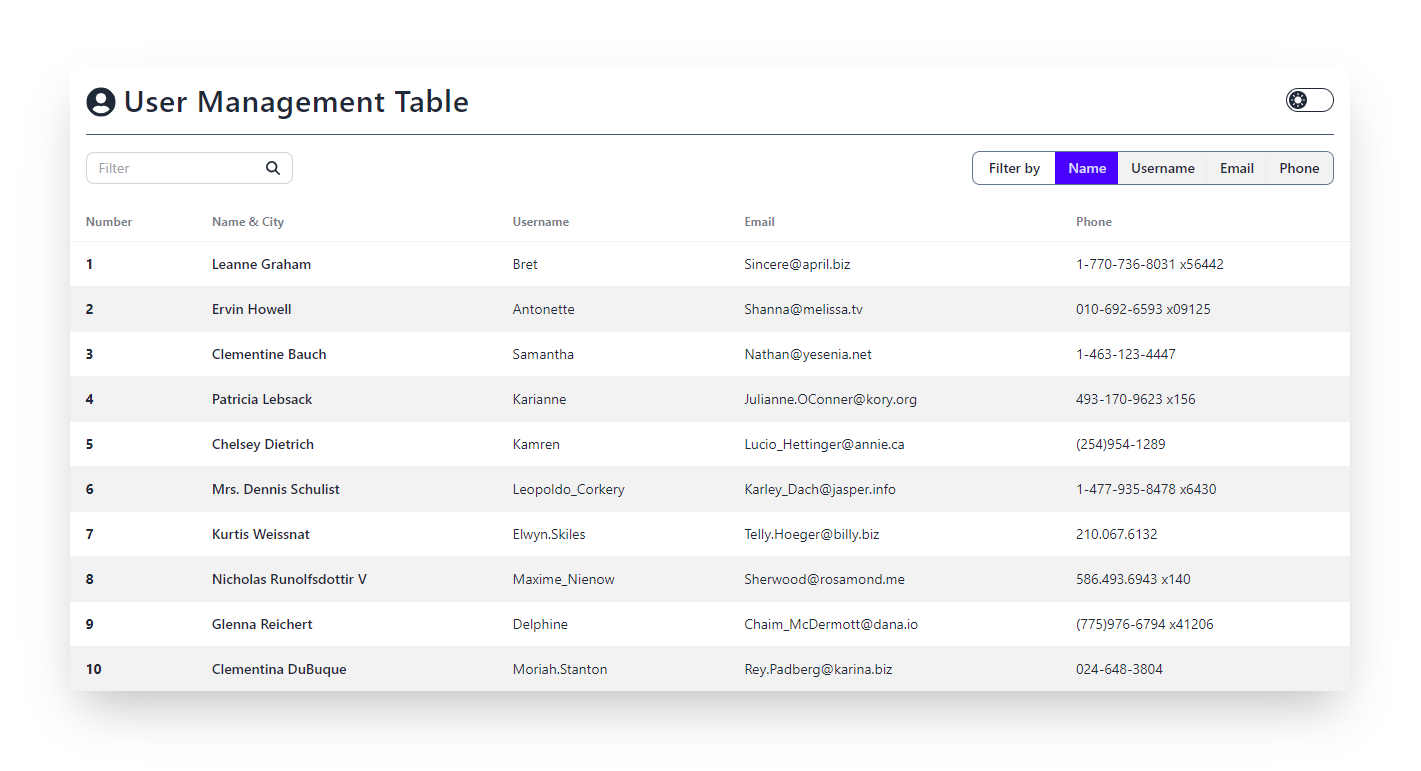
Task: Click the Number column header
Action: pyautogui.click(x=109, y=222)
